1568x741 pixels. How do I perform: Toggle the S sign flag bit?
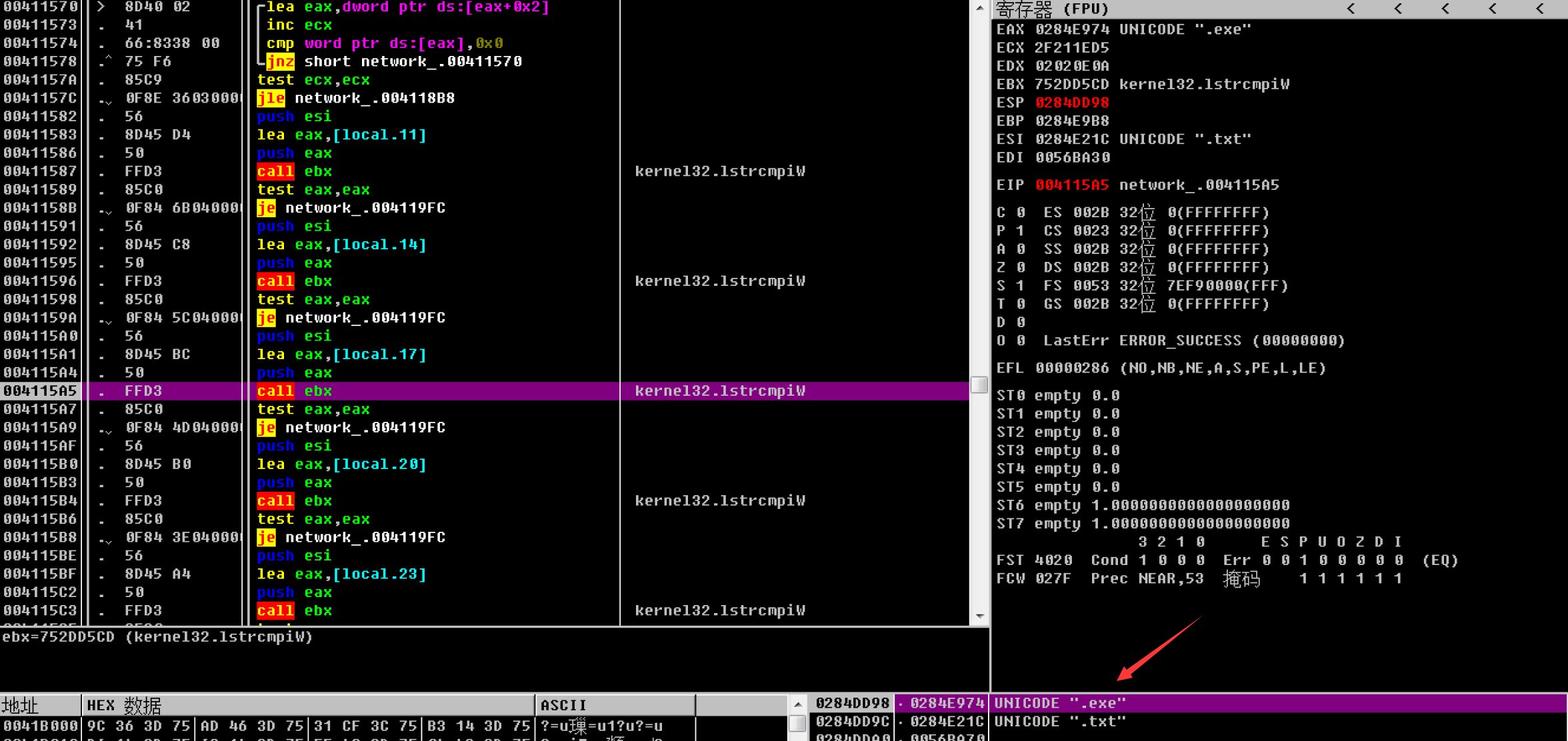(1020, 286)
